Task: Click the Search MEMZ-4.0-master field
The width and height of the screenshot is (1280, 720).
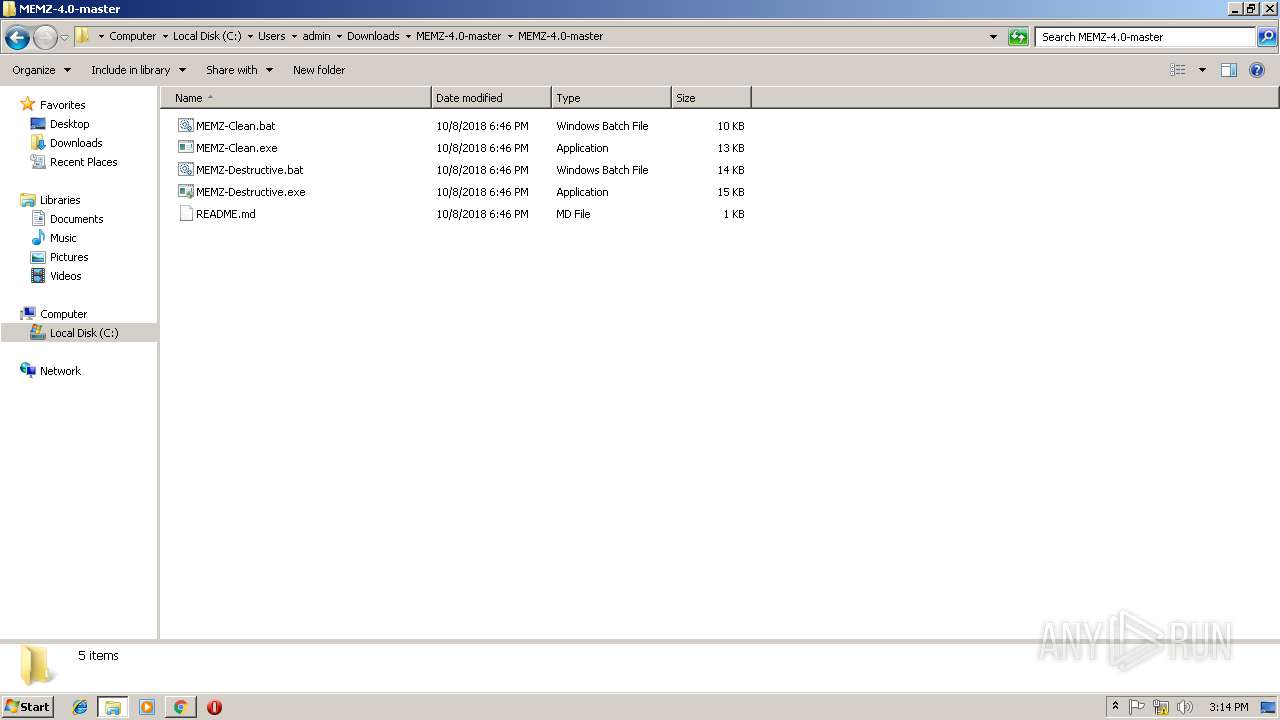Action: 1145,37
